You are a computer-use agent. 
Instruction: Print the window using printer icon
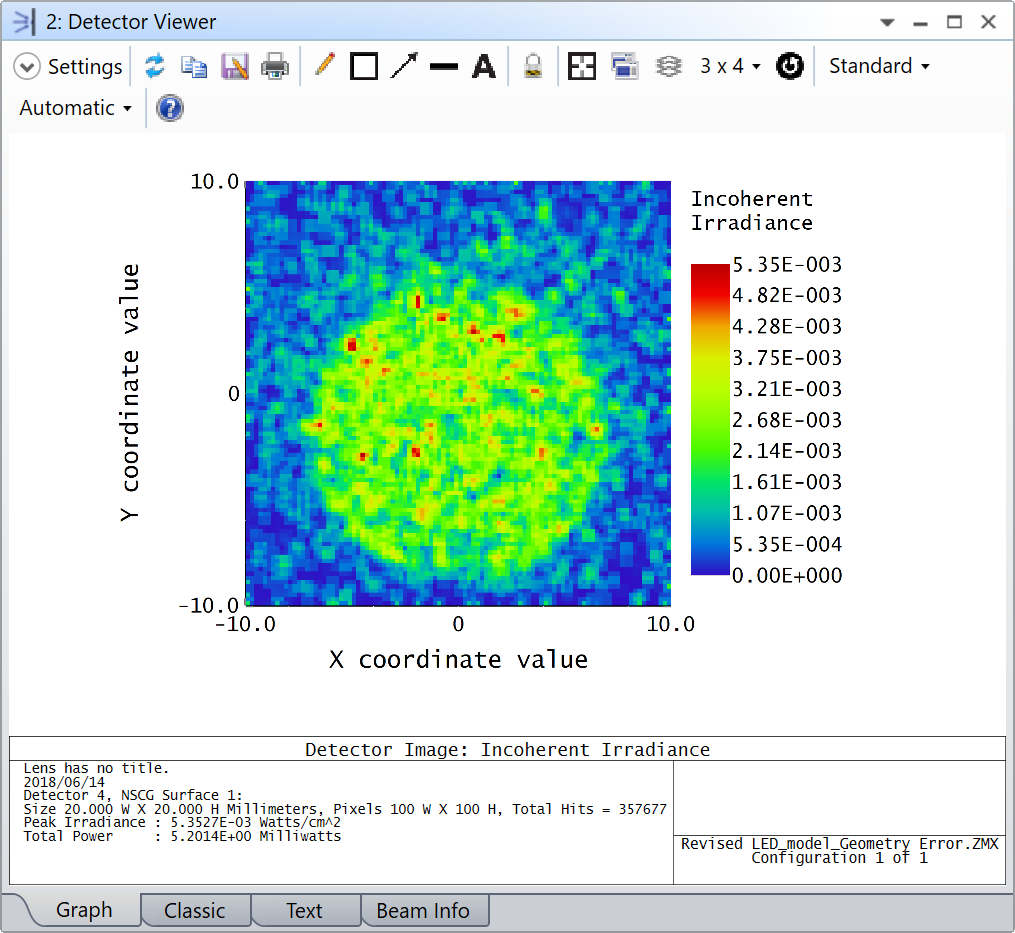tap(274, 67)
